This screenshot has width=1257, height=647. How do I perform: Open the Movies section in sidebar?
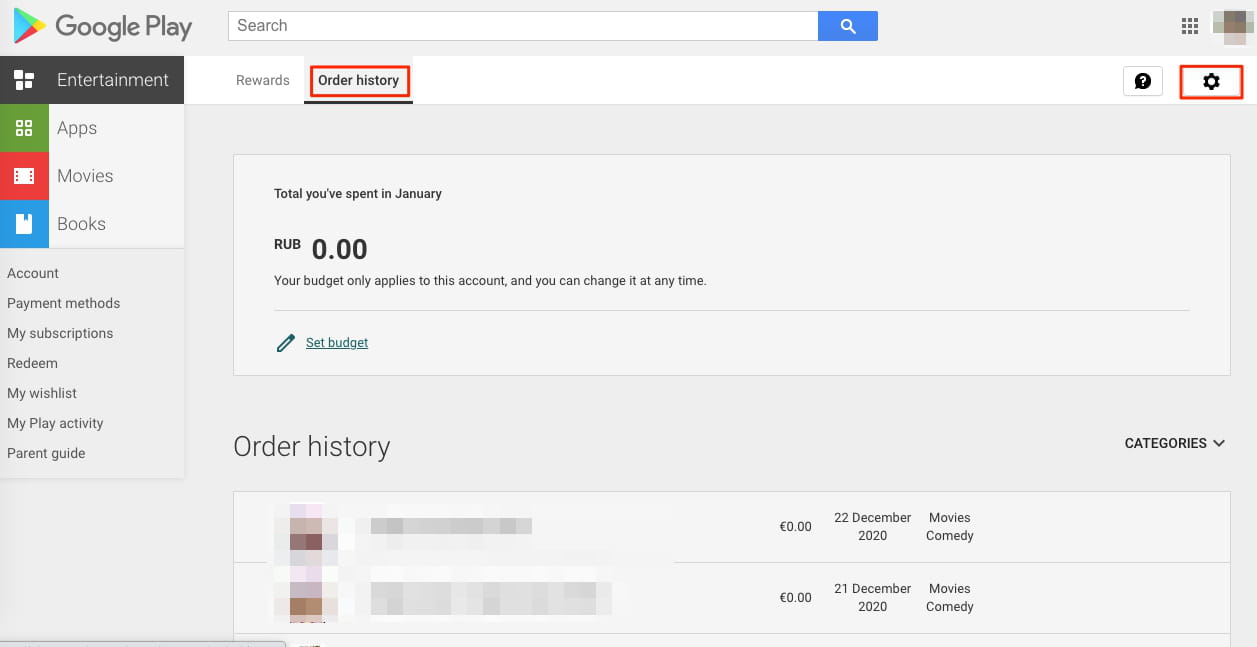85,176
